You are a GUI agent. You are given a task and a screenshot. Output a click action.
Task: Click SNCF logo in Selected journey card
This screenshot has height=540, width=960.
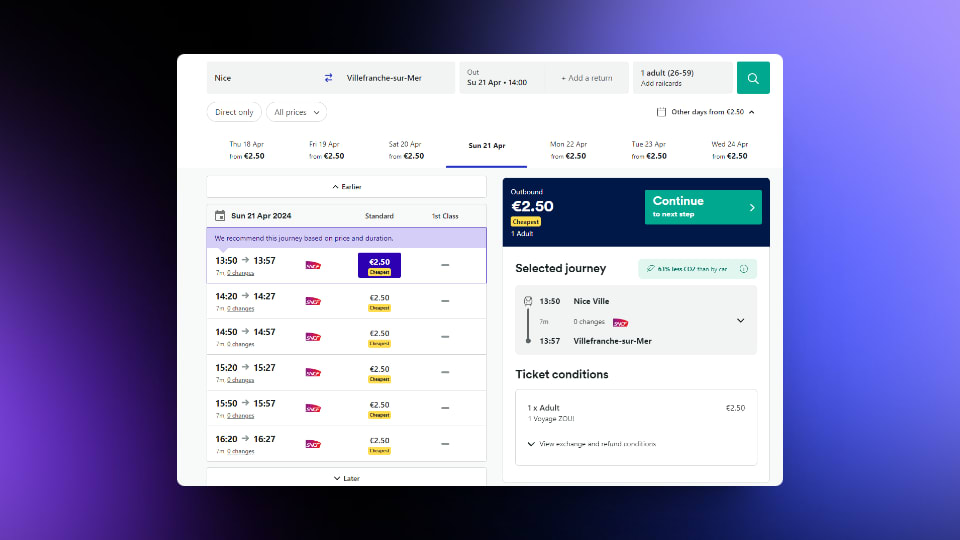pos(620,323)
